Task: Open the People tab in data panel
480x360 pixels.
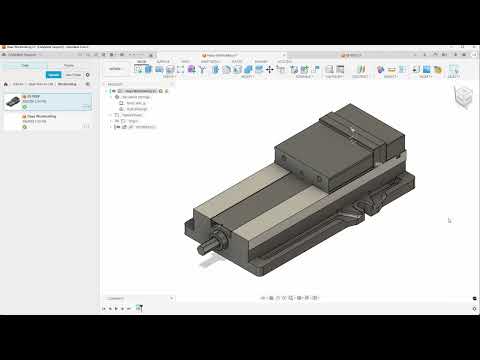Action: pyautogui.click(x=69, y=65)
